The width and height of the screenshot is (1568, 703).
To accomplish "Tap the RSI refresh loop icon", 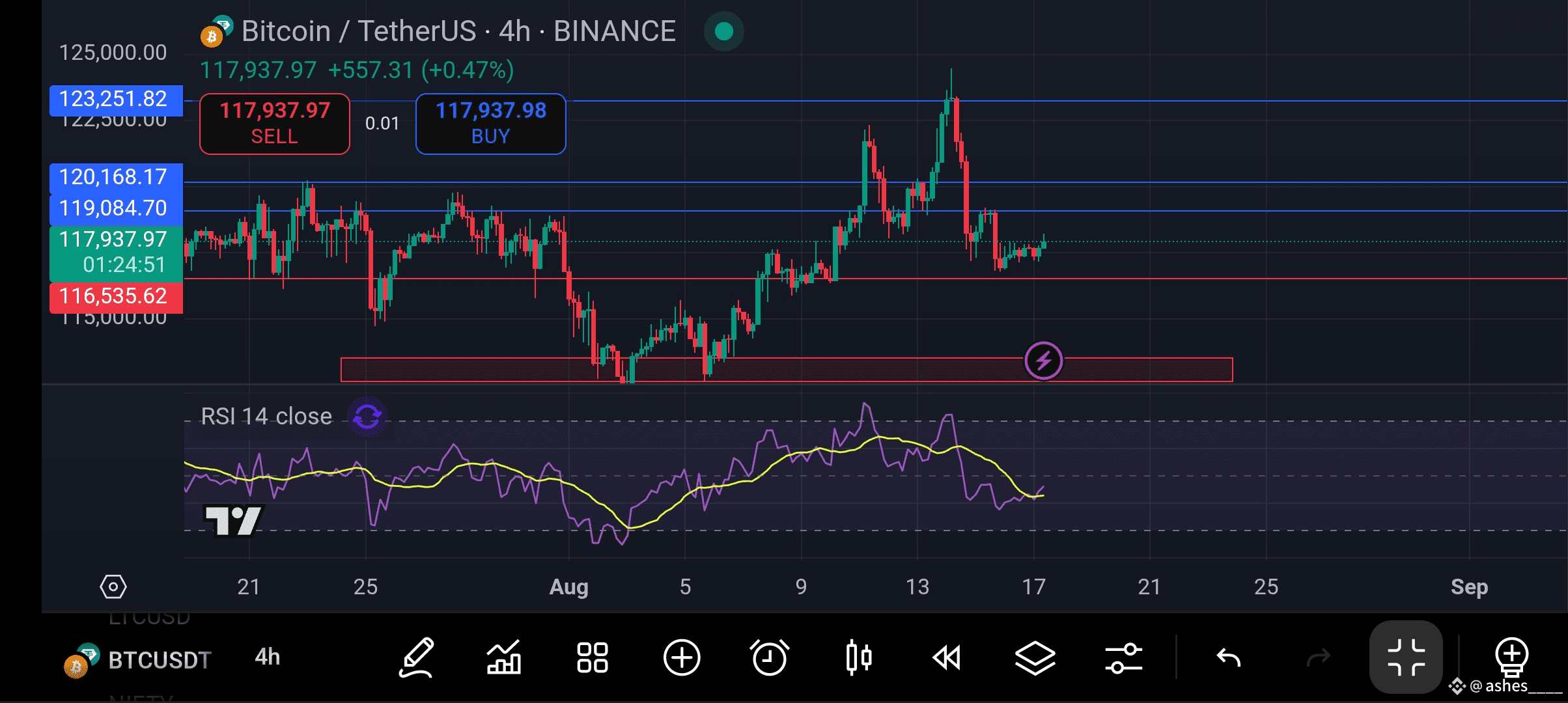I will click(x=367, y=417).
